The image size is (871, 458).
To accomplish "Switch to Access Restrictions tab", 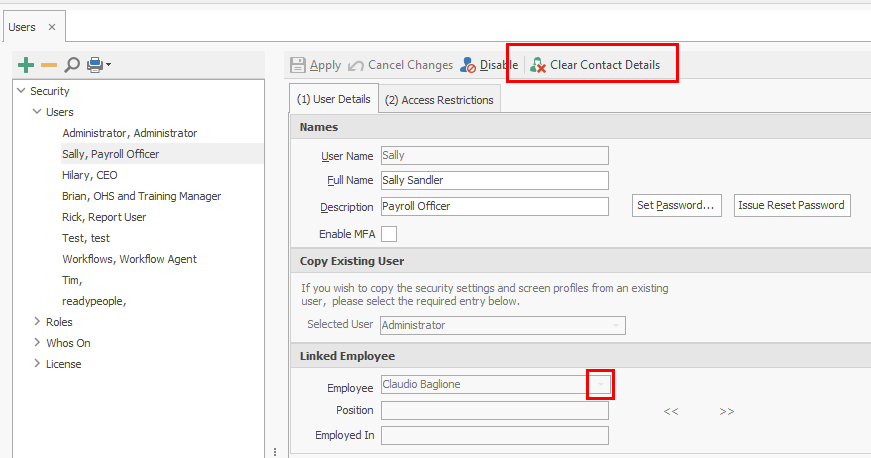I will click(x=439, y=100).
